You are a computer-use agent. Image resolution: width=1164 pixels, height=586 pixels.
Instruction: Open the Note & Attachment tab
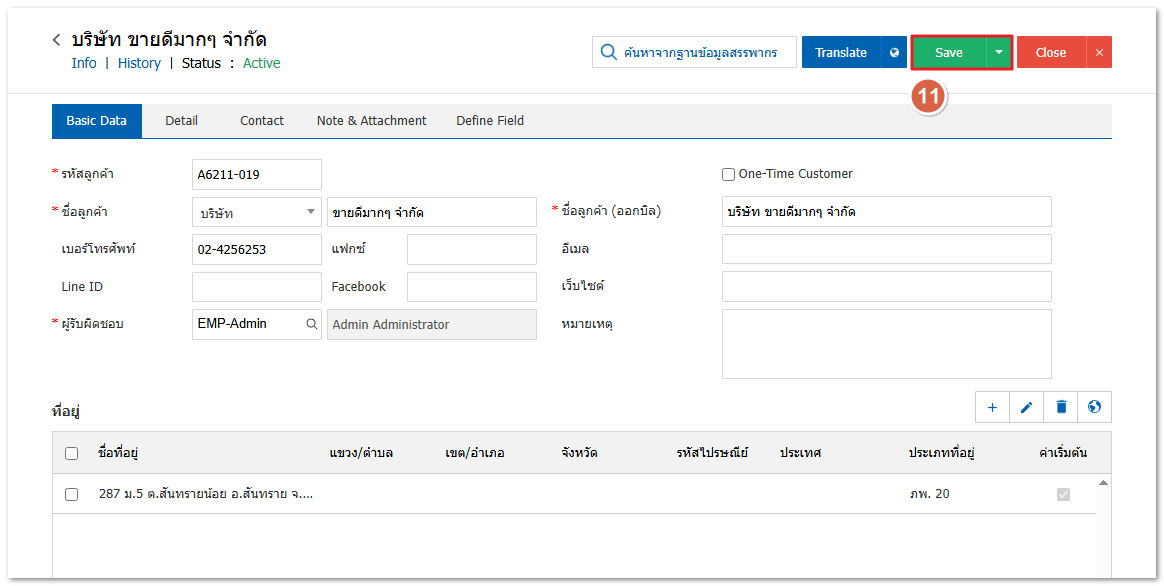(x=371, y=121)
